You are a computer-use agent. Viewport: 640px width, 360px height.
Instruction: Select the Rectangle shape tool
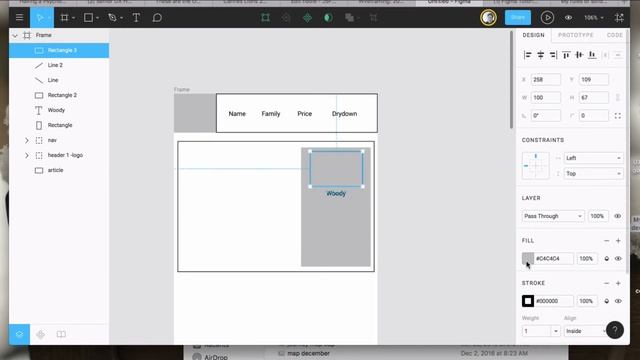(88, 18)
